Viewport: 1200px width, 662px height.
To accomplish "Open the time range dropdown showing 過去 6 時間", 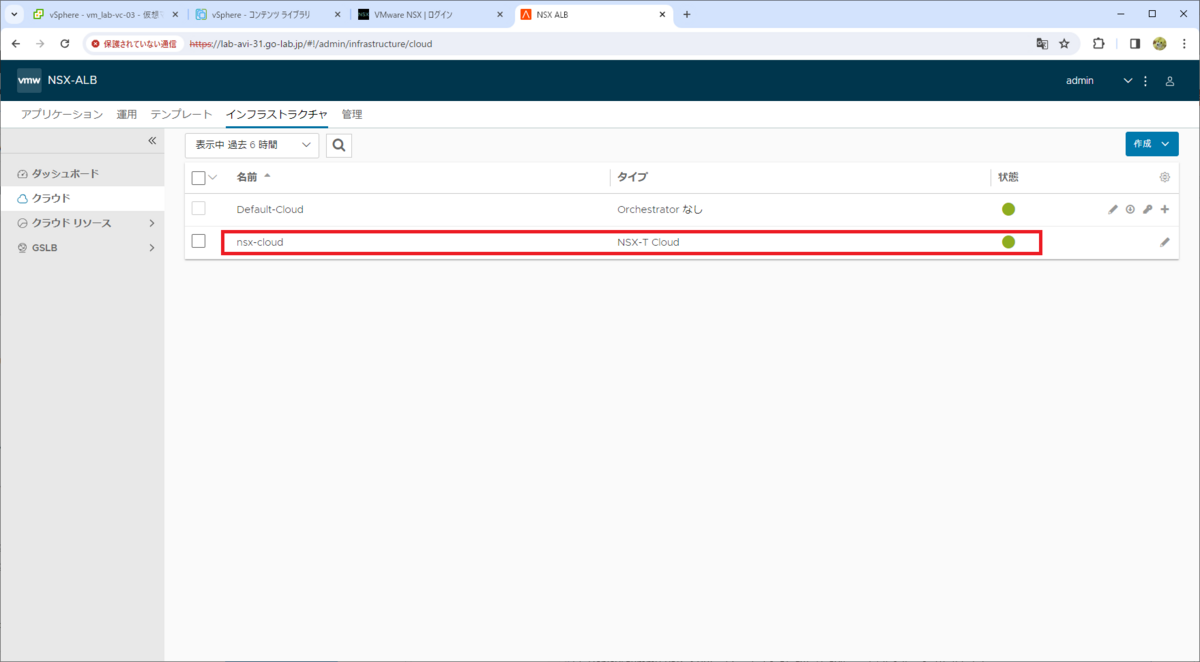I will click(252, 145).
